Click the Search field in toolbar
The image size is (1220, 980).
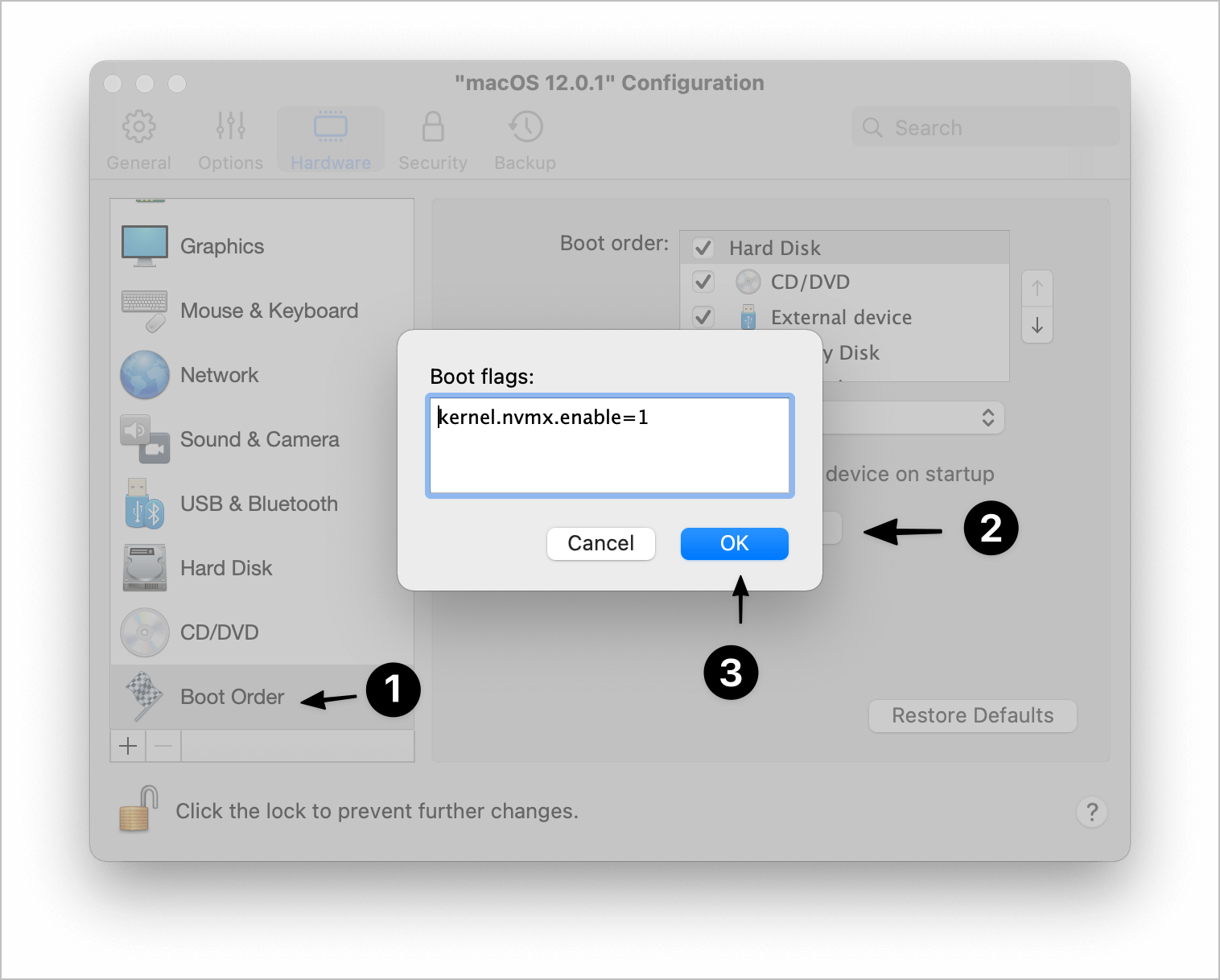click(985, 128)
